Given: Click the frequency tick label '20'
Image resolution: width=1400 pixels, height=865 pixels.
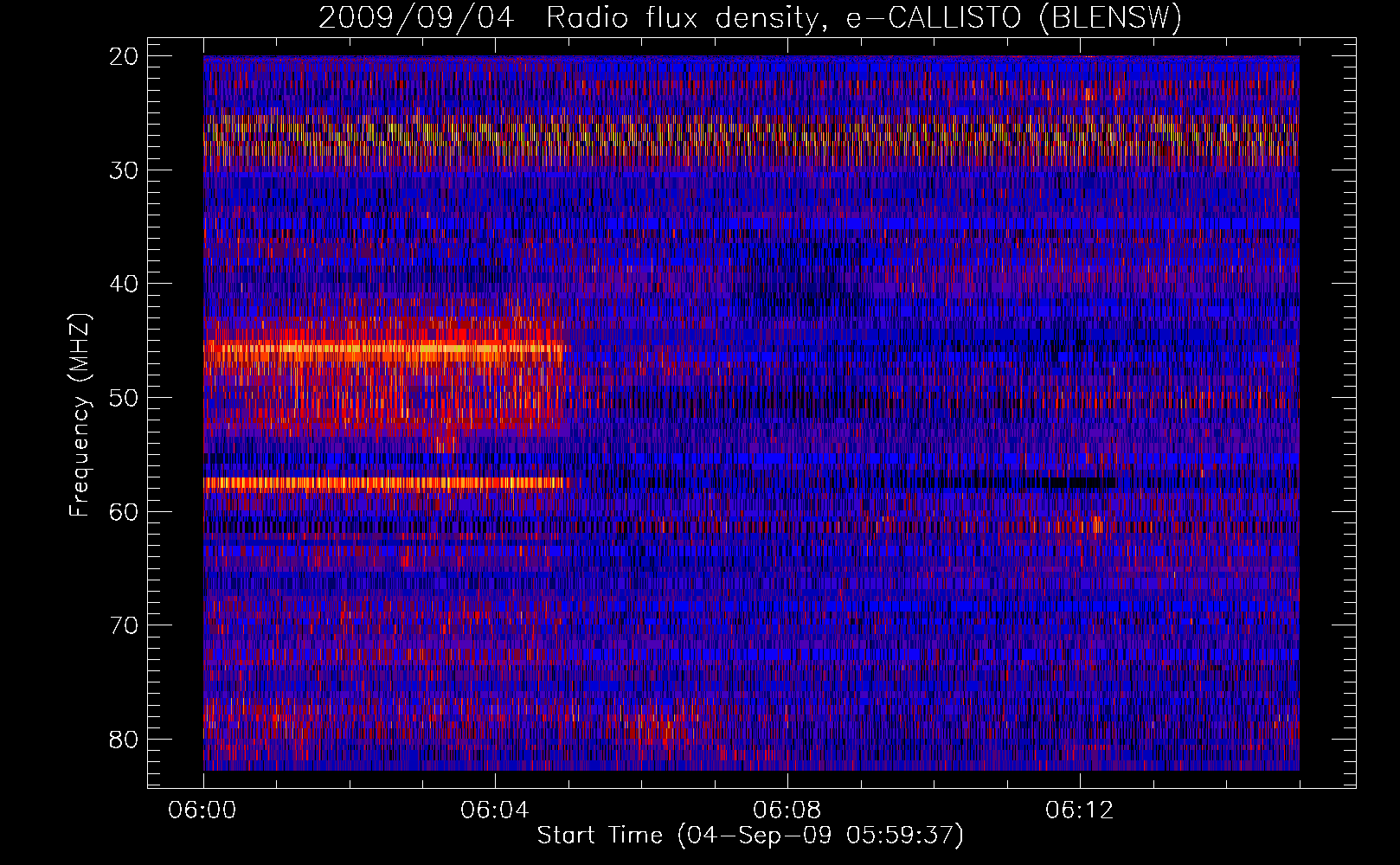Looking at the screenshot, I should (125, 56).
